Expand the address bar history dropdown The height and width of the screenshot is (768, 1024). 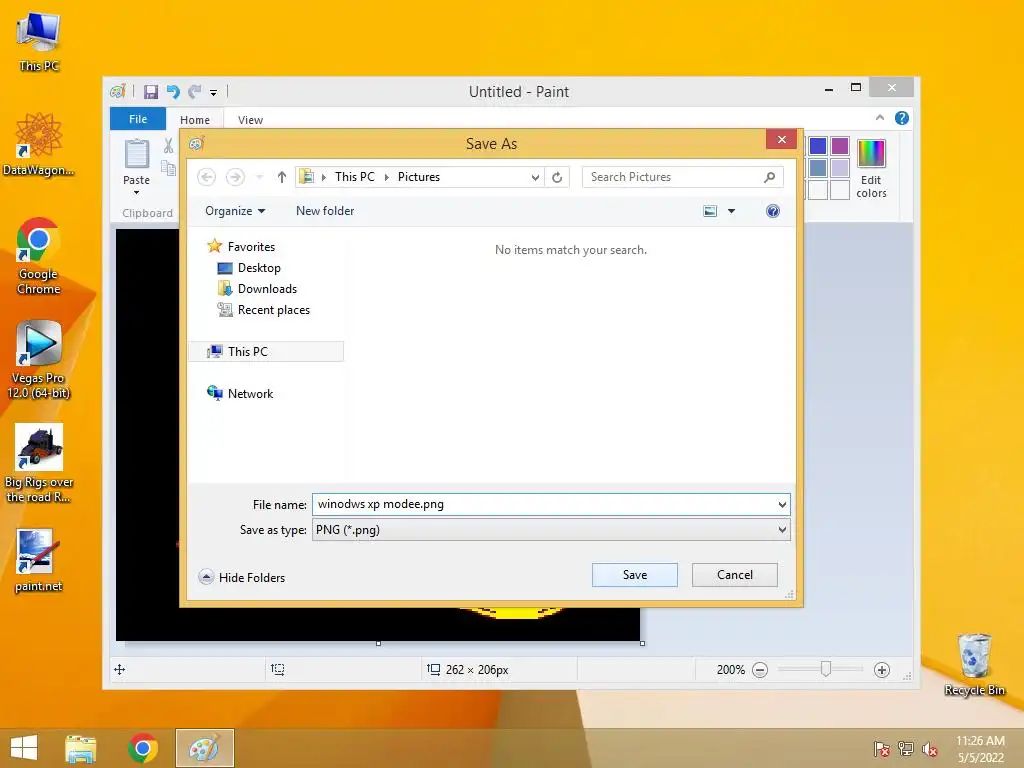[x=535, y=177]
